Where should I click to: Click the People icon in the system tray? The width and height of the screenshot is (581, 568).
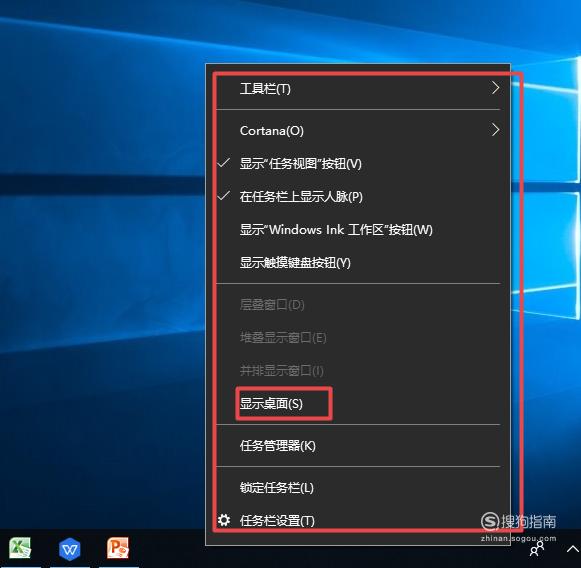pos(537,549)
